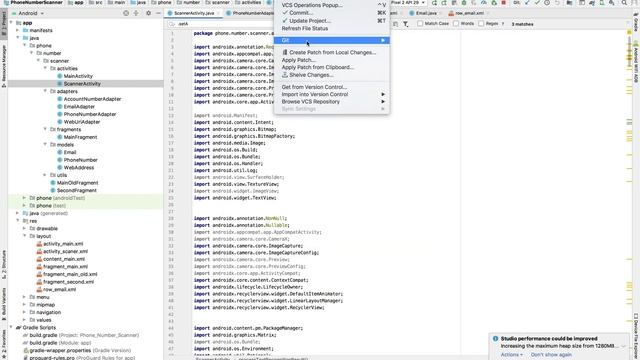The height and width of the screenshot is (360, 640).
Task: Click the Search Everywhere magnifier icon
Action: [x=624, y=3]
